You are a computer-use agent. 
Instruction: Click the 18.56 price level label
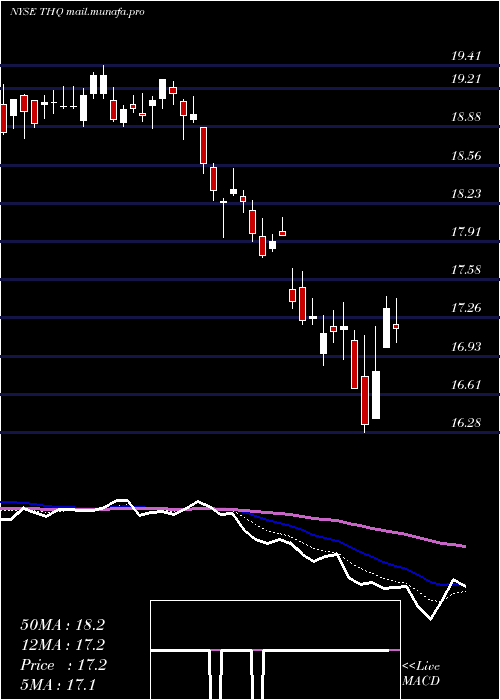coord(466,156)
